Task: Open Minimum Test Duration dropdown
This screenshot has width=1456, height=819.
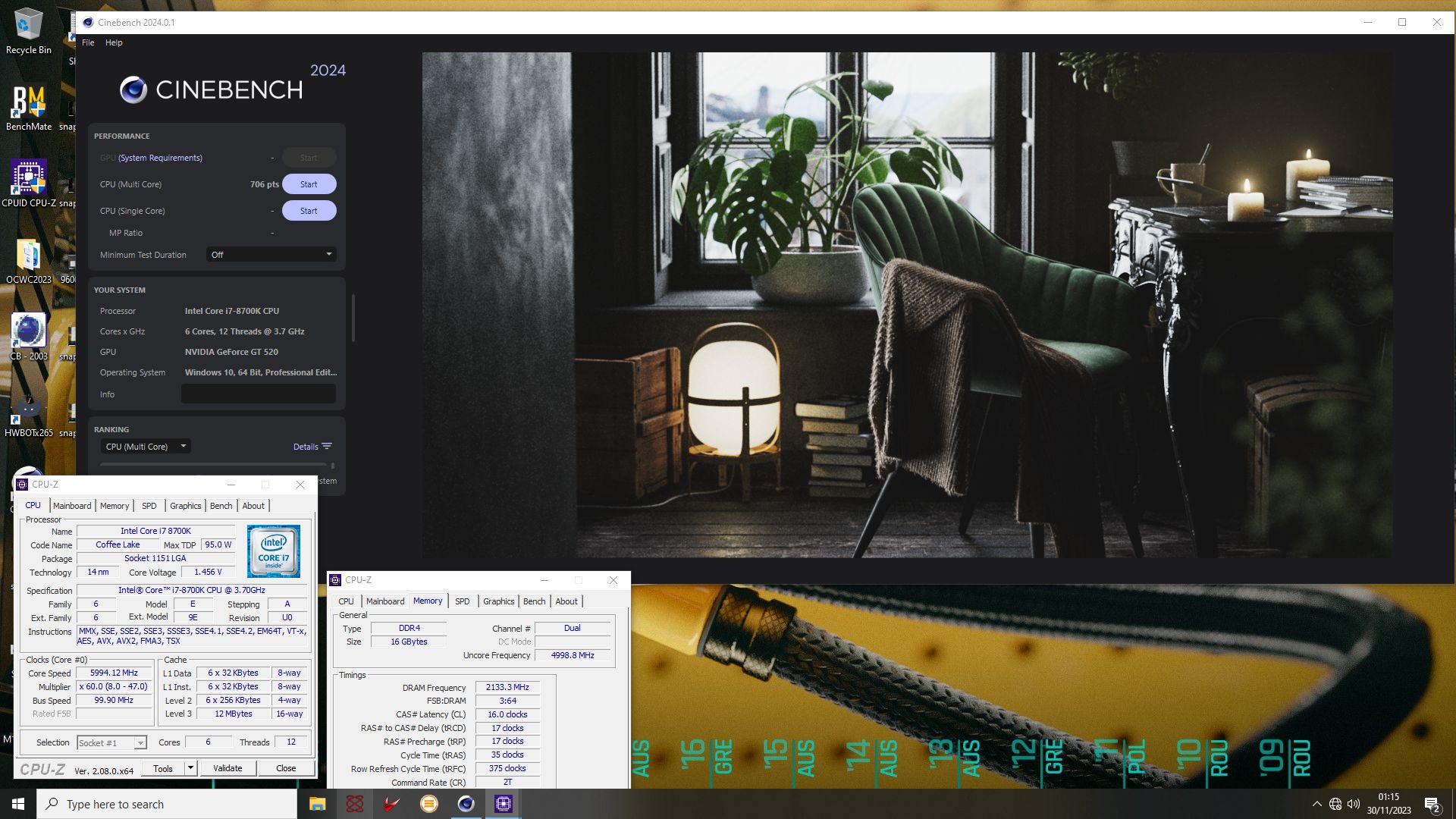Action: coord(271,255)
